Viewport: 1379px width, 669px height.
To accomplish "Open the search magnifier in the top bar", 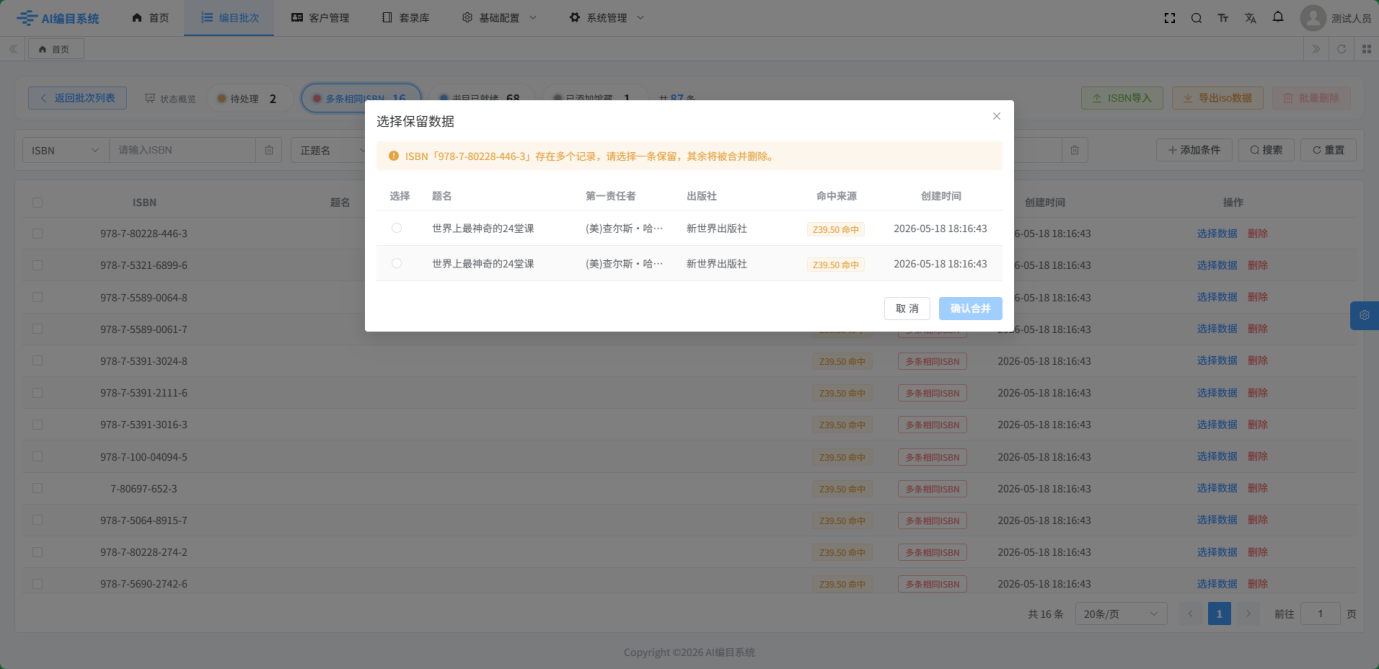I will tap(1197, 18).
